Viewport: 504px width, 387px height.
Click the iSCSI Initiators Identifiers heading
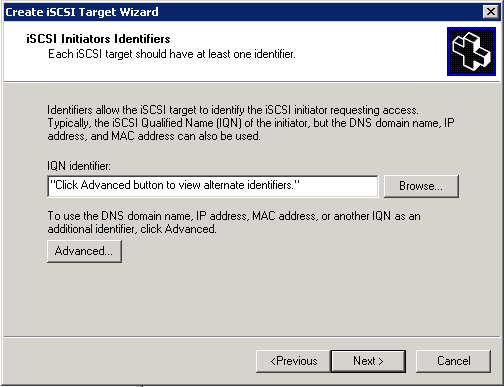[x=98, y=39]
